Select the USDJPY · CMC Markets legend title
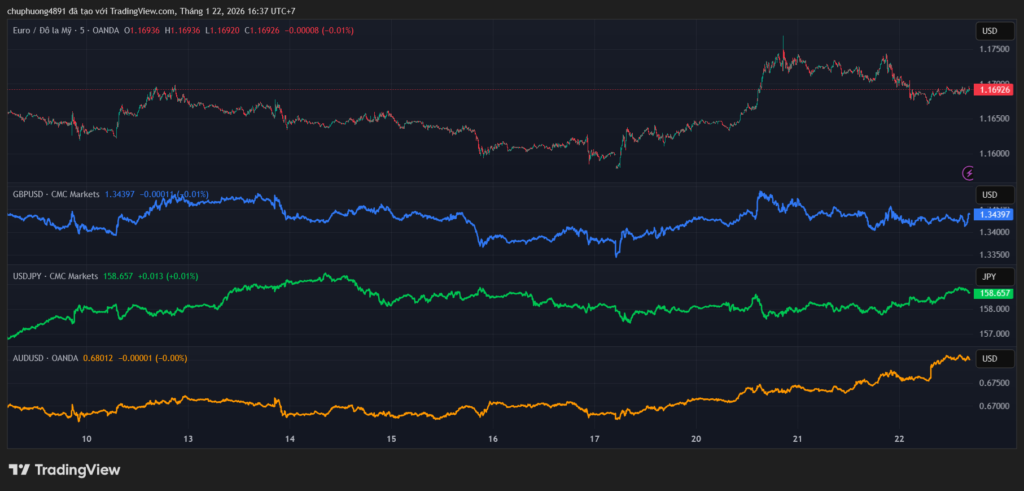Screen dimensions: 1024x491 point(54,276)
